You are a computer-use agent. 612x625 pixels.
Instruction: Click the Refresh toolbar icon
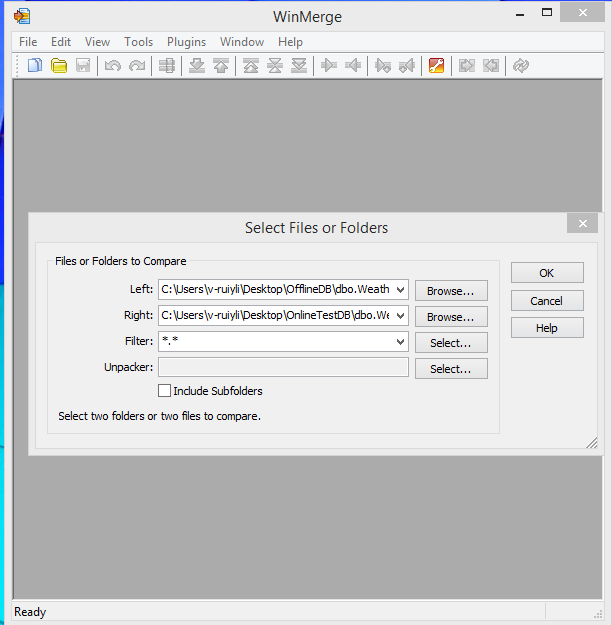pyautogui.click(x=520, y=66)
